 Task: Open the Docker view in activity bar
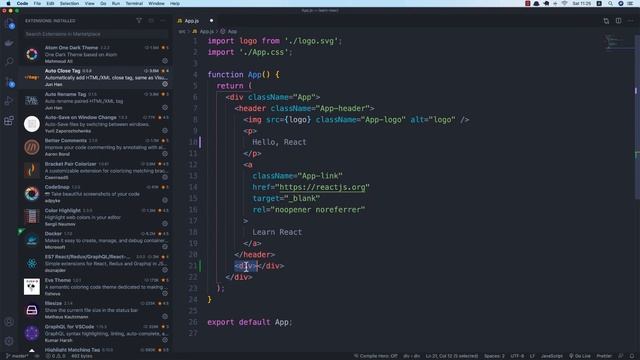pyautogui.click(x=9, y=43)
